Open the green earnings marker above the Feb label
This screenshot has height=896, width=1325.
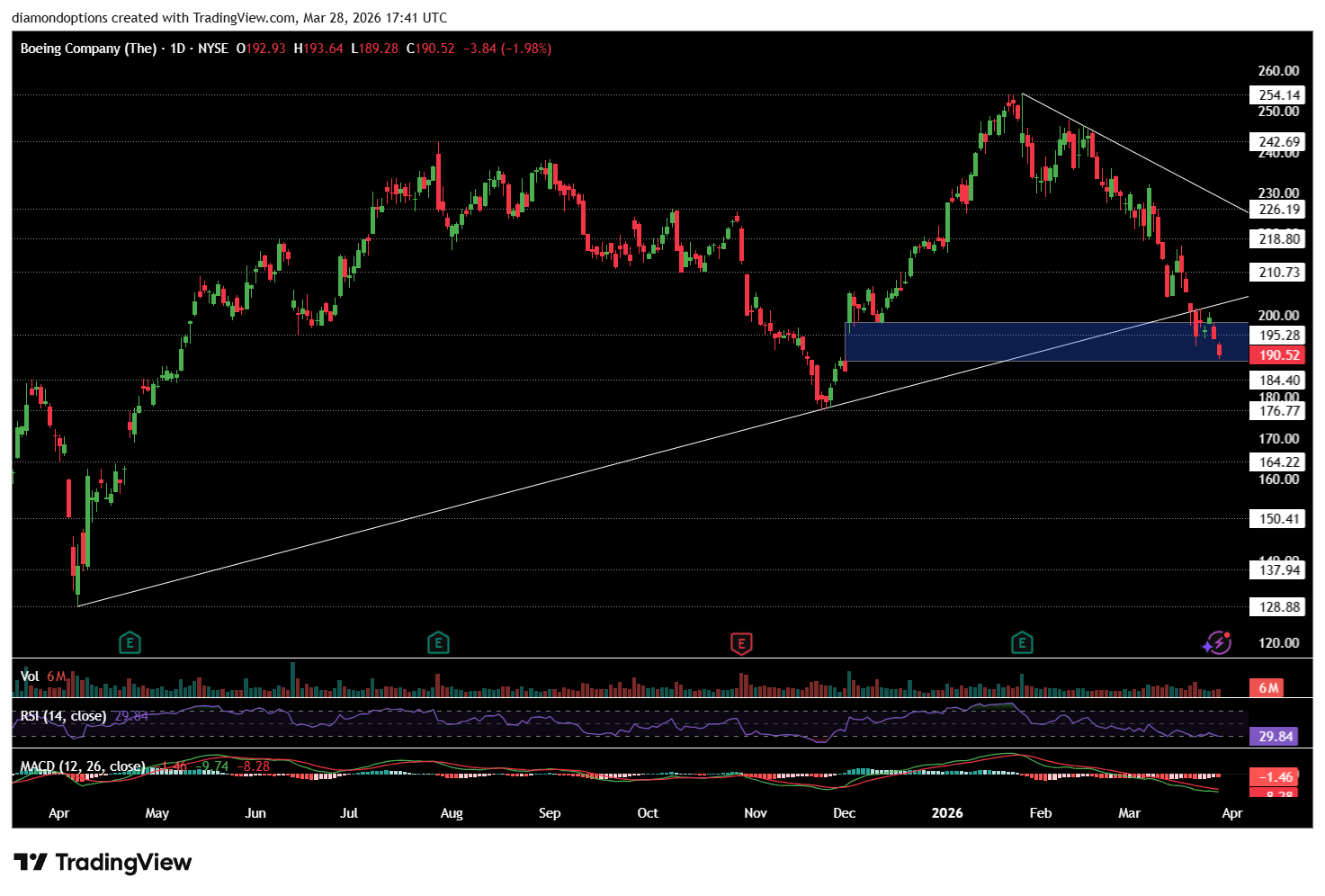(x=1022, y=643)
